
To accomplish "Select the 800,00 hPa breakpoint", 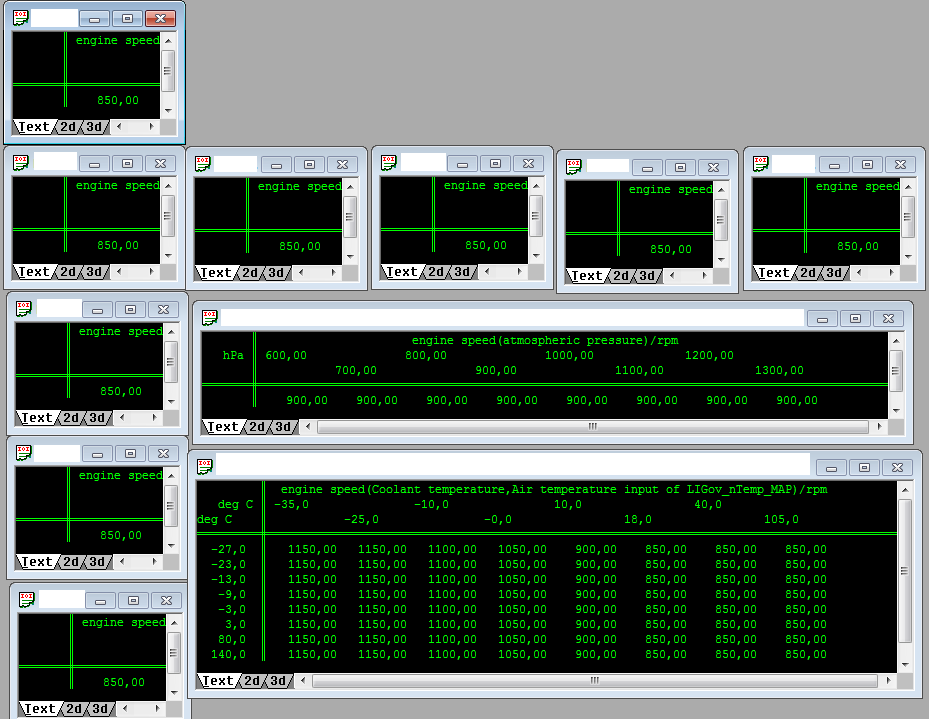I will [x=426, y=355].
